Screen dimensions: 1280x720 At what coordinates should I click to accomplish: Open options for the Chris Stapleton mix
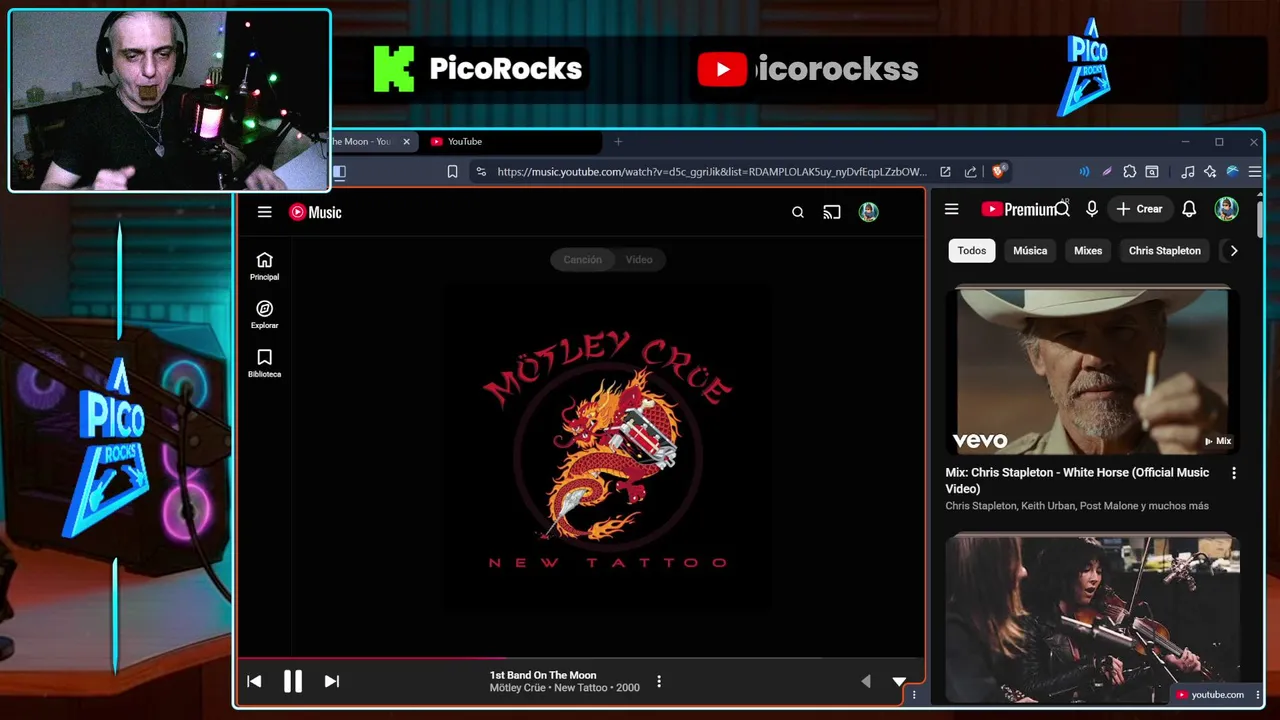click(1233, 473)
